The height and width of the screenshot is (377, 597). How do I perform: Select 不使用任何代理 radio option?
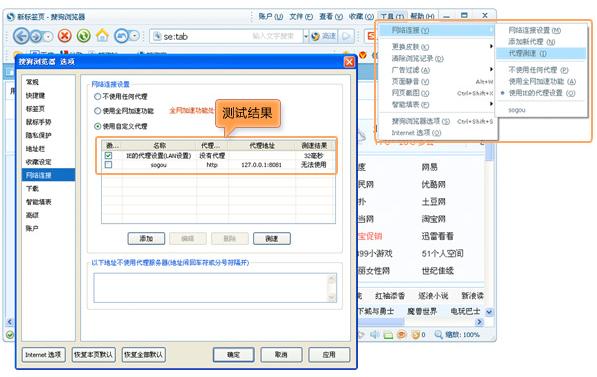click(x=97, y=97)
